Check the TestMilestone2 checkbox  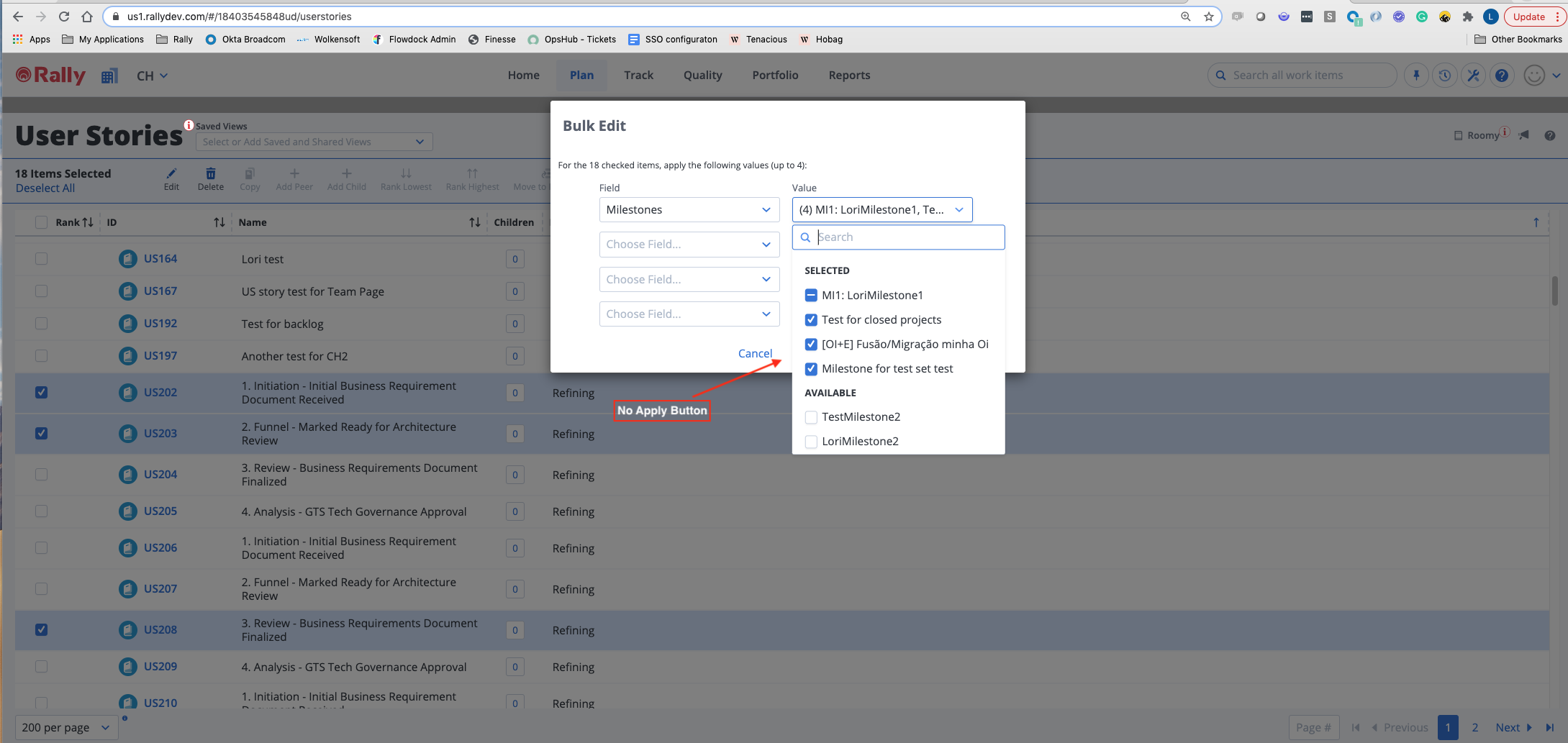pos(811,417)
